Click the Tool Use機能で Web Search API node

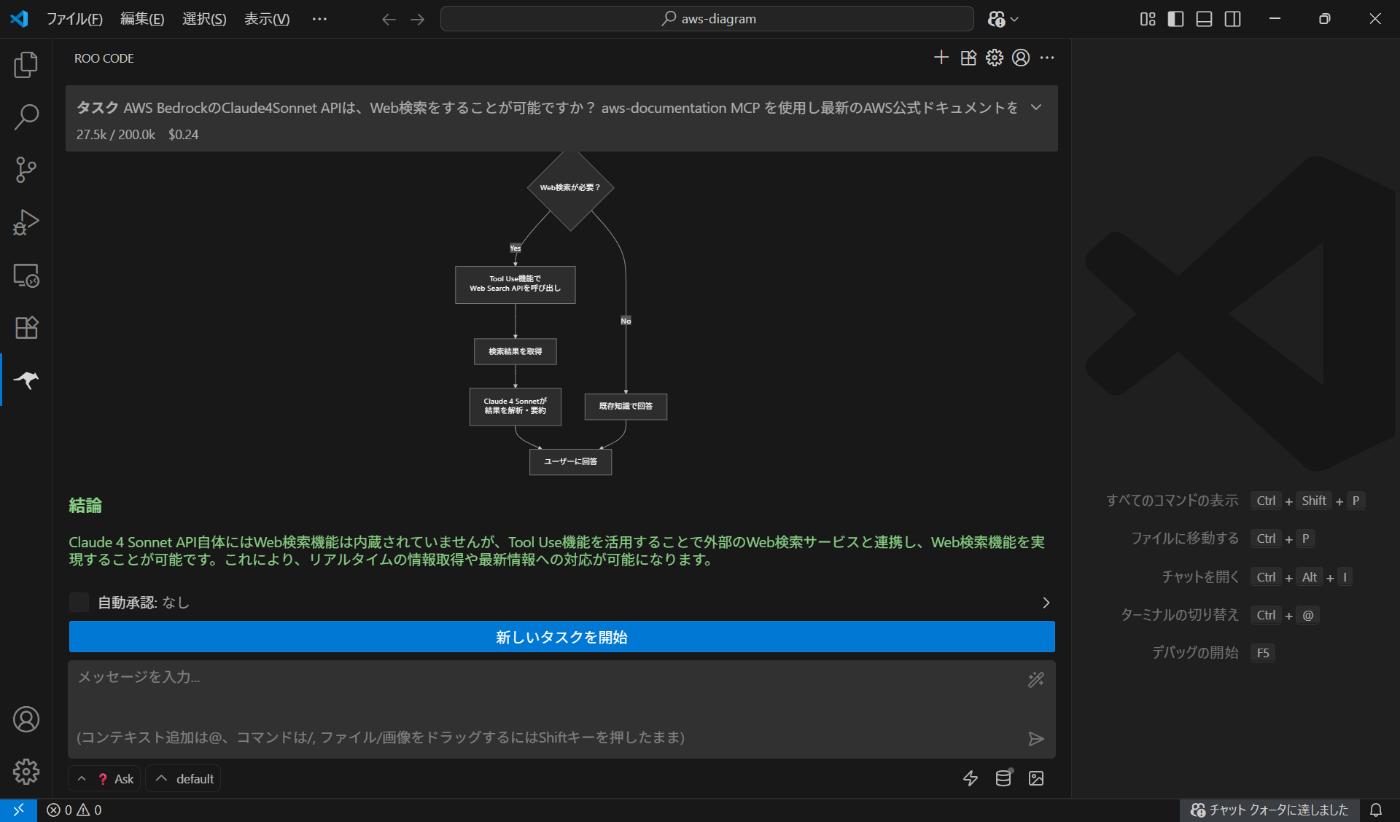click(x=515, y=284)
